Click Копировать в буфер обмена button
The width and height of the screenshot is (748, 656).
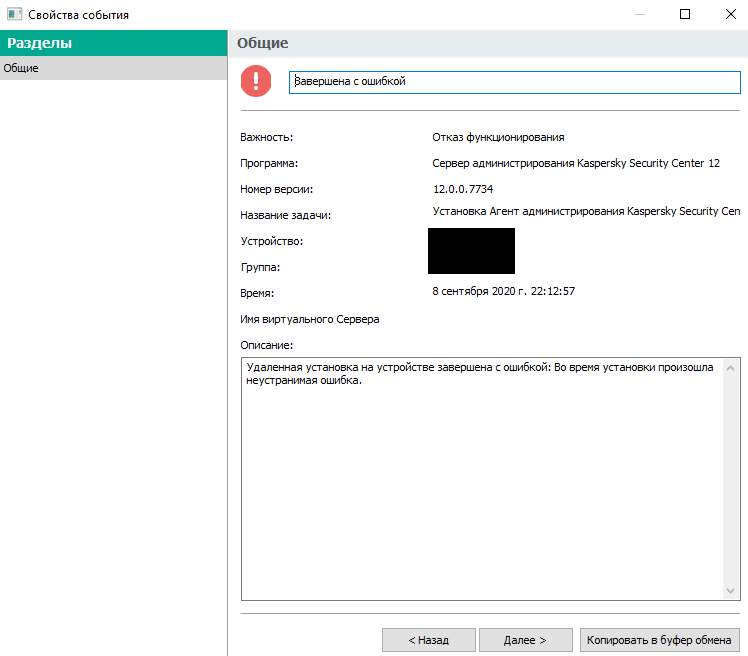(x=659, y=640)
